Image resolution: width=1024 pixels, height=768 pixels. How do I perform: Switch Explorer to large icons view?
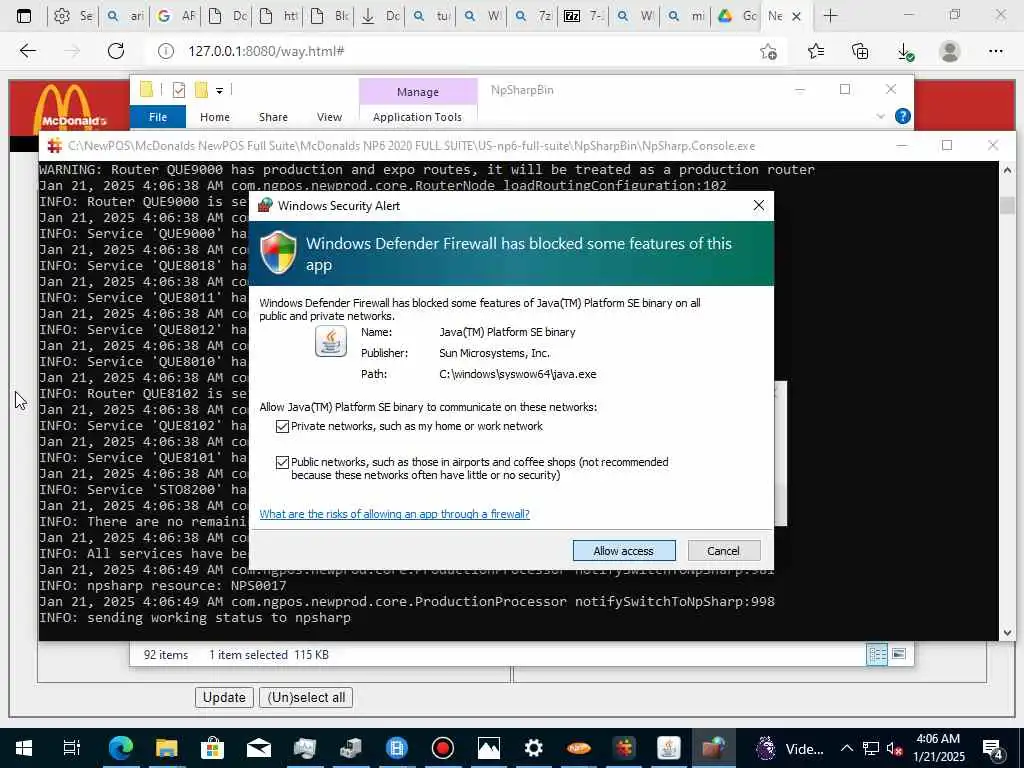point(899,654)
